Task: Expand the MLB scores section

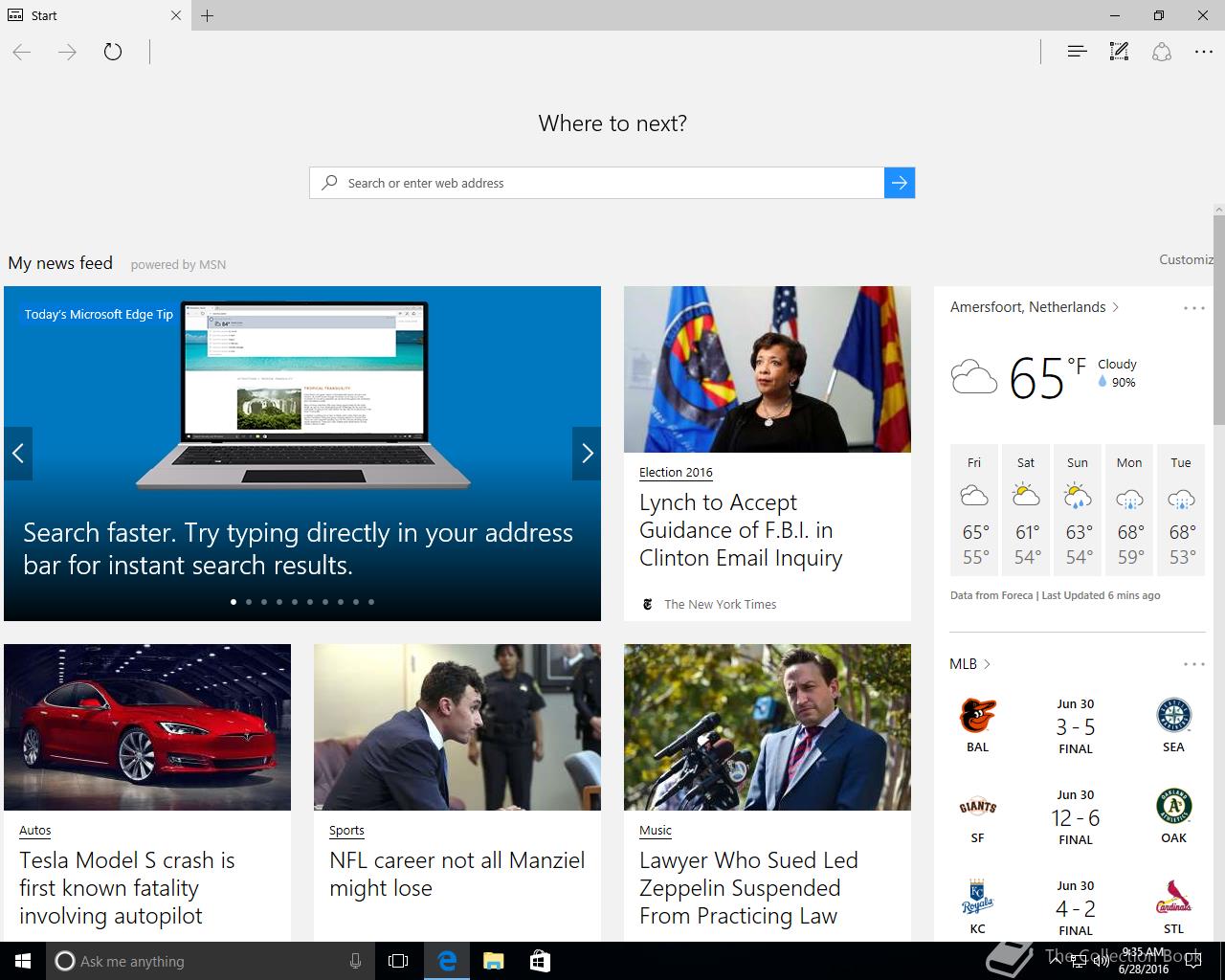Action: click(x=969, y=664)
